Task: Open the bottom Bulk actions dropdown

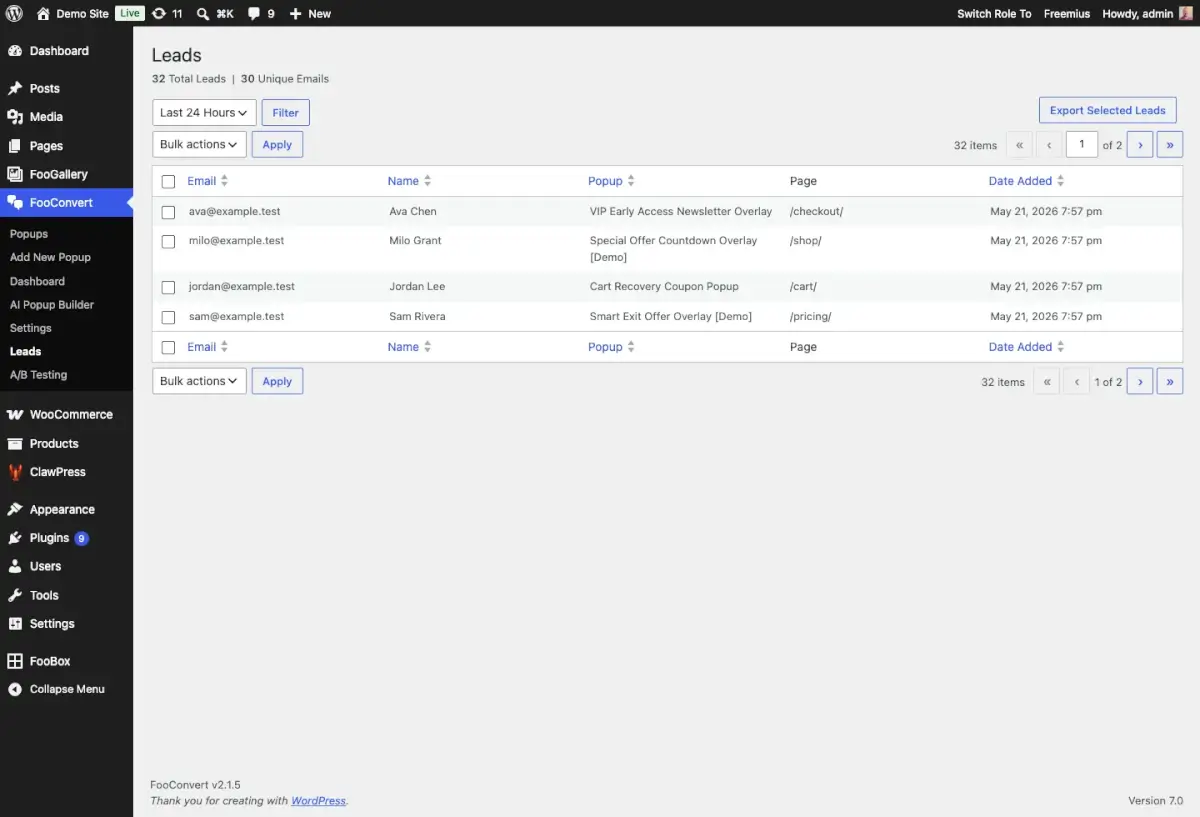Action: (199, 381)
